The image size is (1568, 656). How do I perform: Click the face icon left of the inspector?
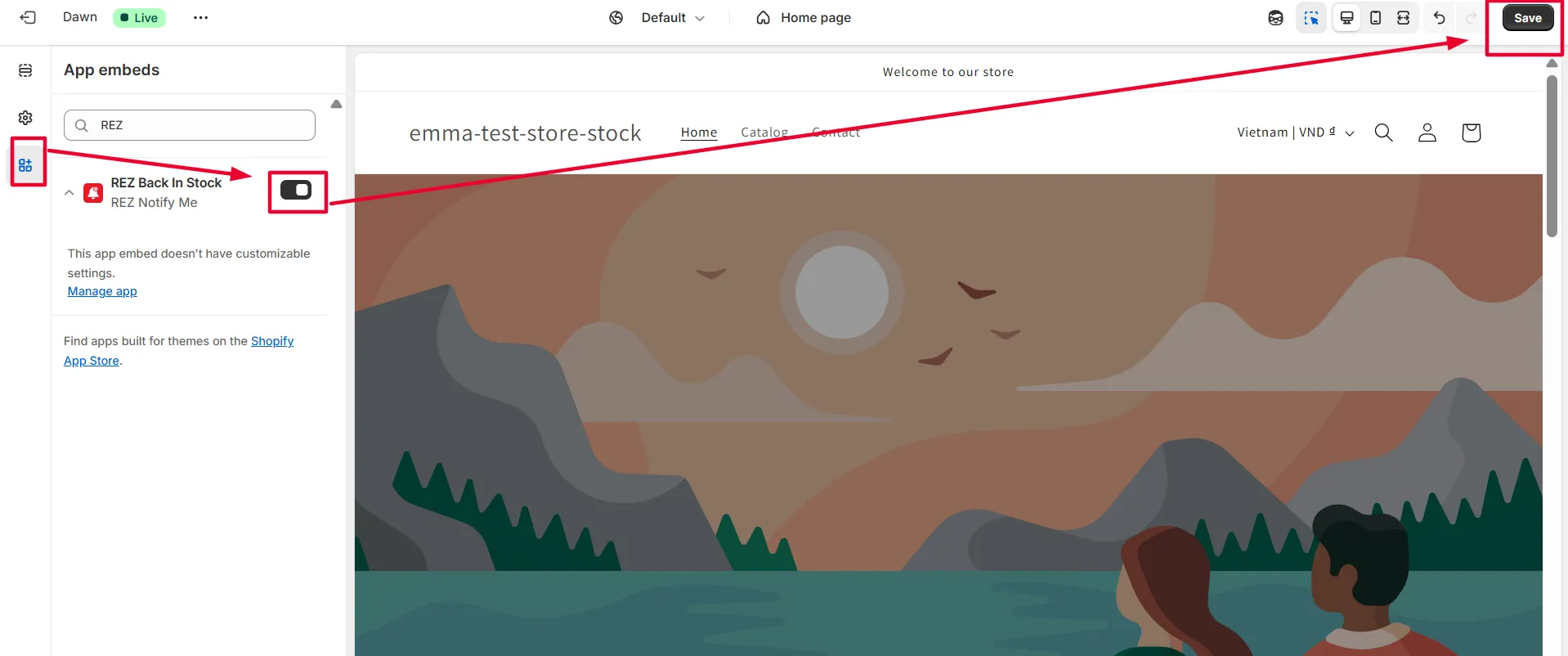1275,18
